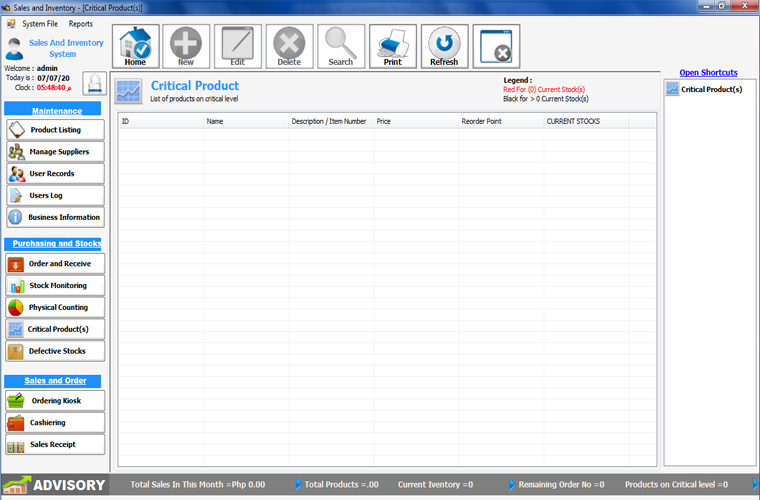Open Physical Counting
760x500 pixels.
(55, 307)
